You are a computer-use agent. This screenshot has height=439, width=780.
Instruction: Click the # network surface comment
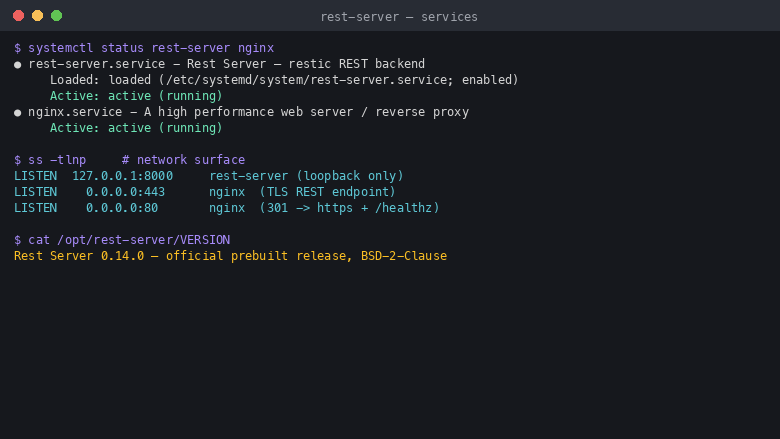tap(184, 160)
